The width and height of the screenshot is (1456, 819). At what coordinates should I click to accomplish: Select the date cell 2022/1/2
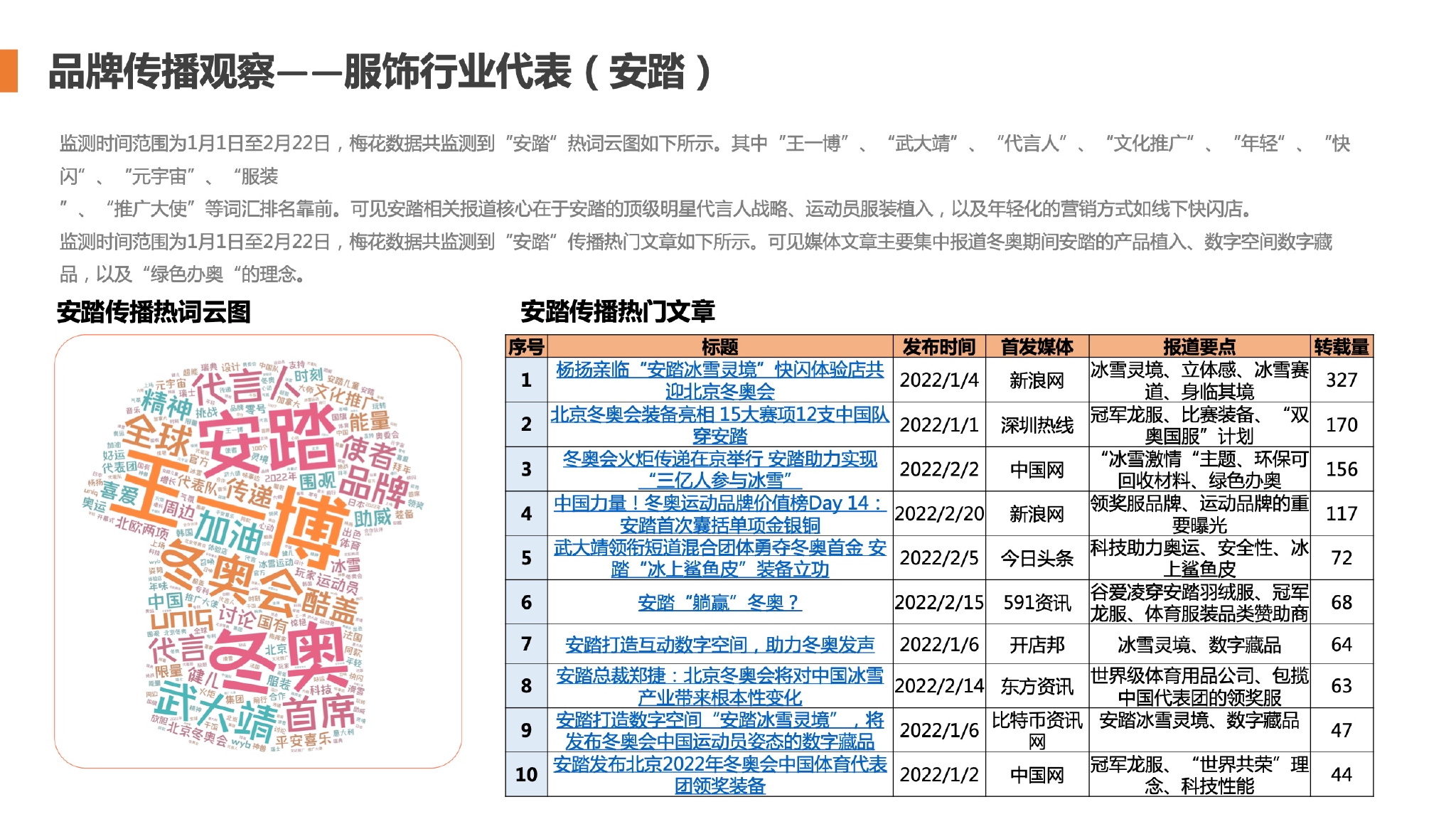point(939,774)
